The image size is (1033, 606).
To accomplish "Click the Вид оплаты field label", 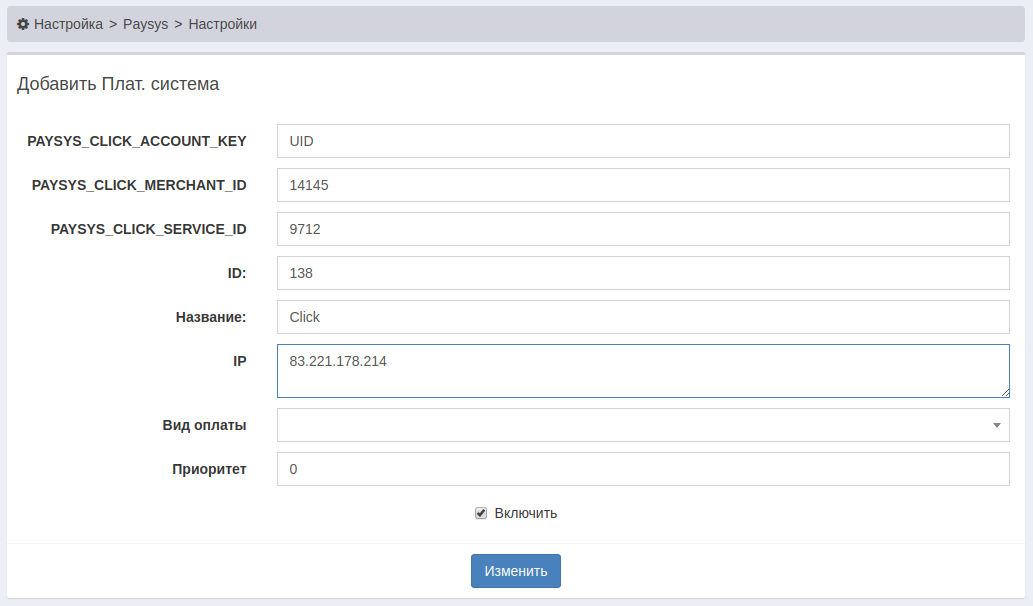I will [204, 425].
